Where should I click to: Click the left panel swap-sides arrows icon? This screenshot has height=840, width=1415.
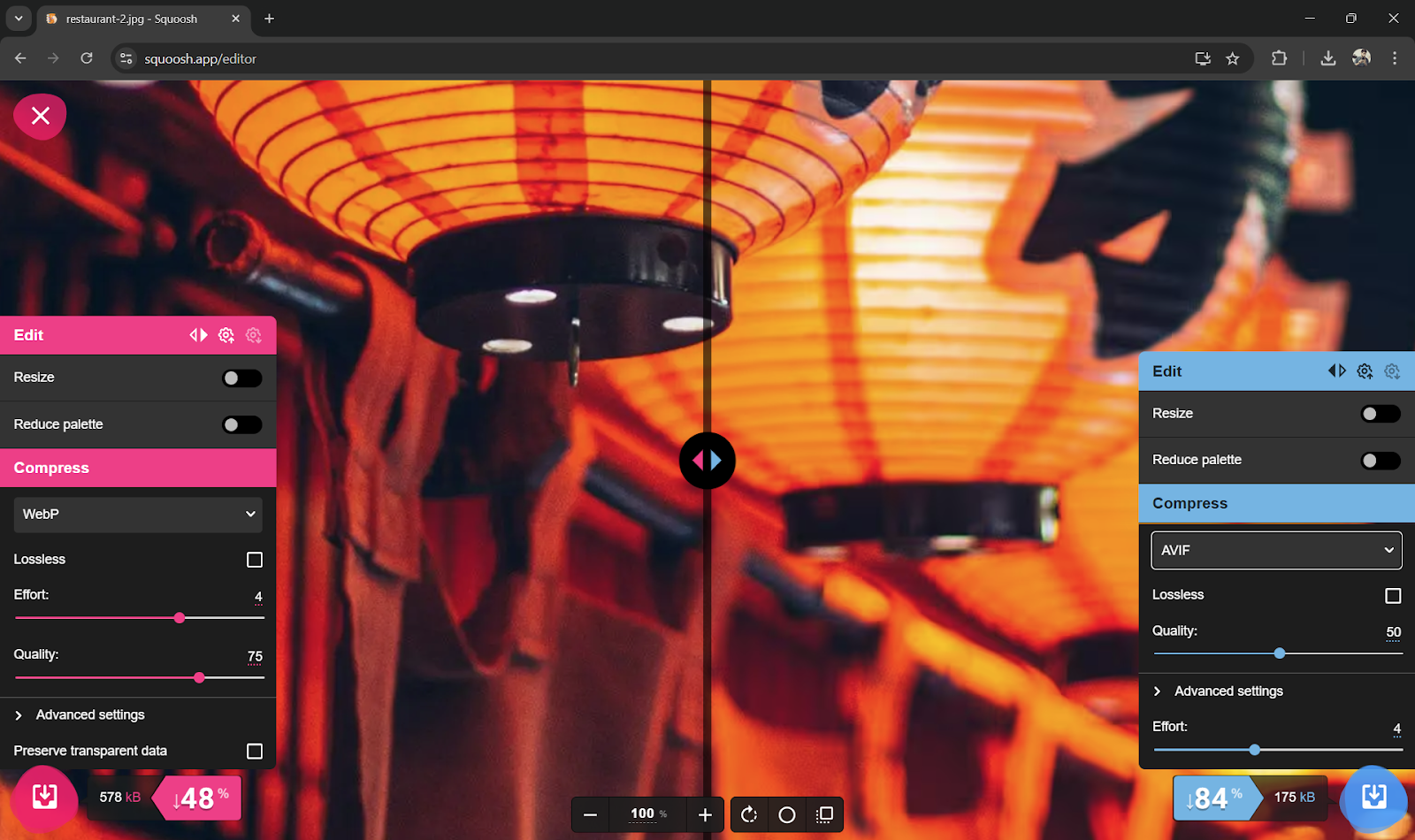(198, 335)
